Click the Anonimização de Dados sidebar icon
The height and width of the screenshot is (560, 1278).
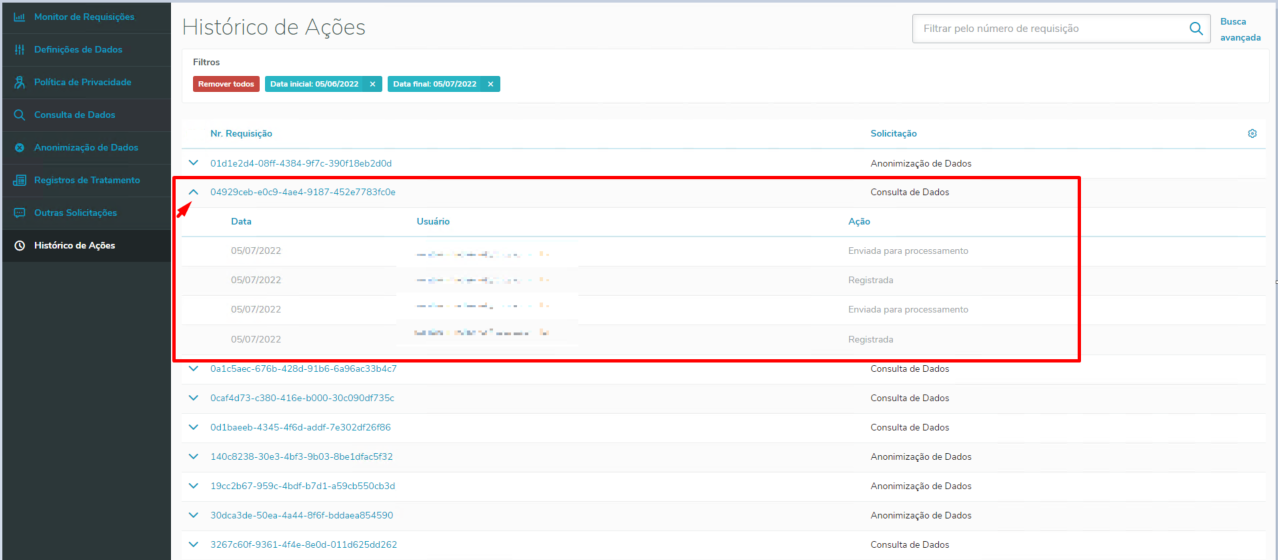click(x=19, y=148)
